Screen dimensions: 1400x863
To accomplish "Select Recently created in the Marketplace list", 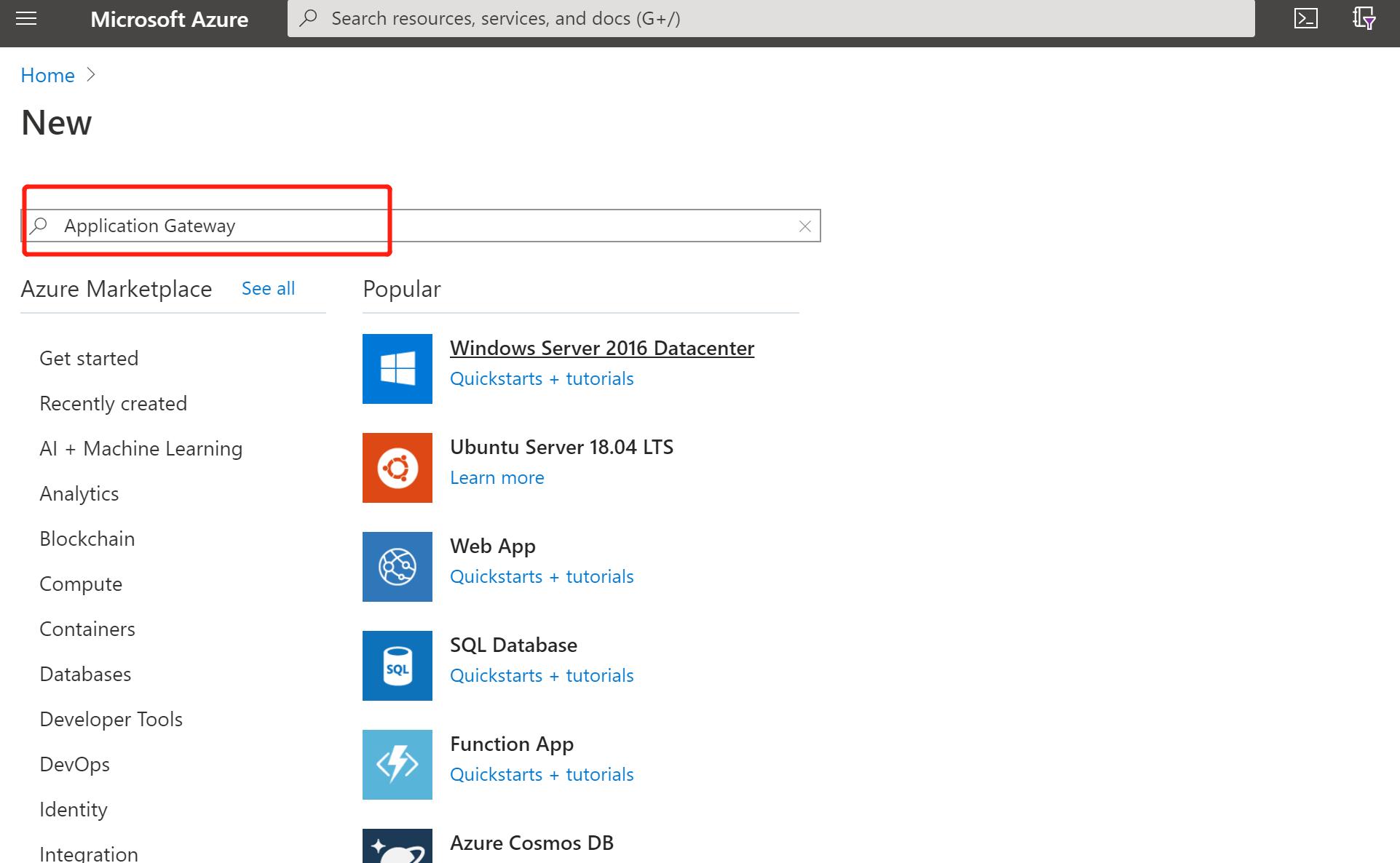I will pyautogui.click(x=113, y=402).
